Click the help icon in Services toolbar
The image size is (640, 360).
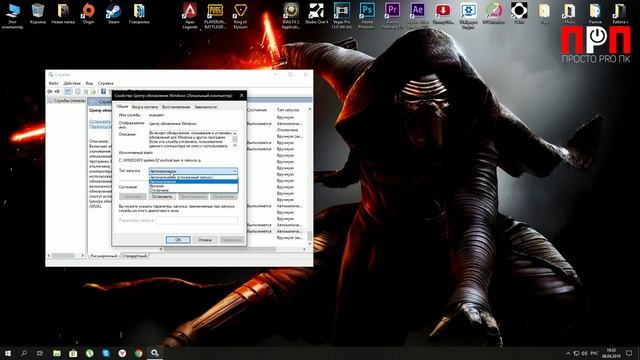(103, 91)
